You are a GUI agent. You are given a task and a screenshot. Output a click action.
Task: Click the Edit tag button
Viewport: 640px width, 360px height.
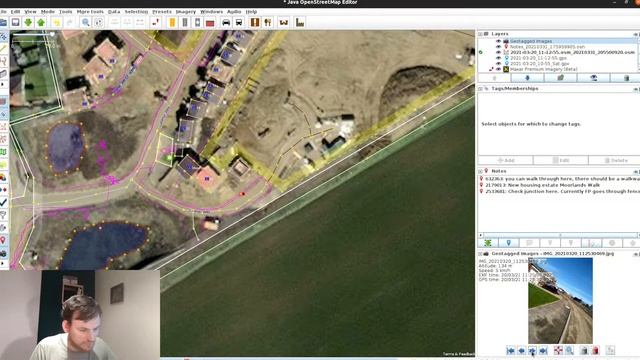[x=561, y=160]
